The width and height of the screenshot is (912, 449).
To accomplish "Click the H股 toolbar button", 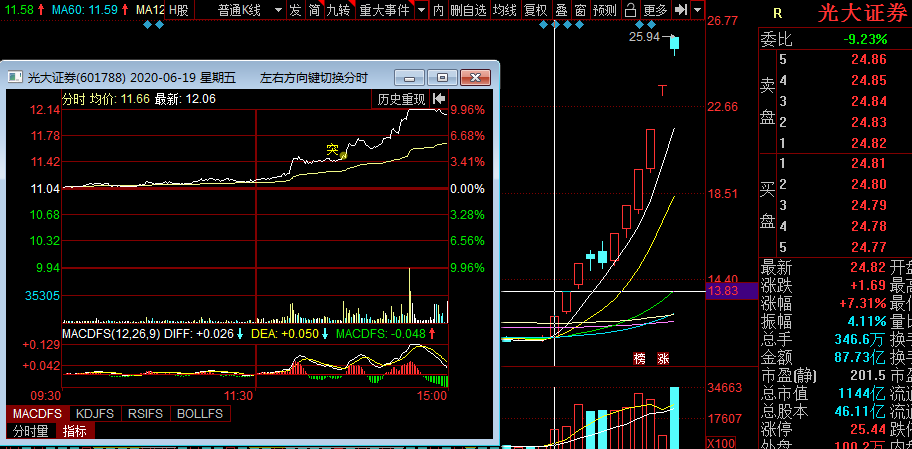I will pos(179,10).
